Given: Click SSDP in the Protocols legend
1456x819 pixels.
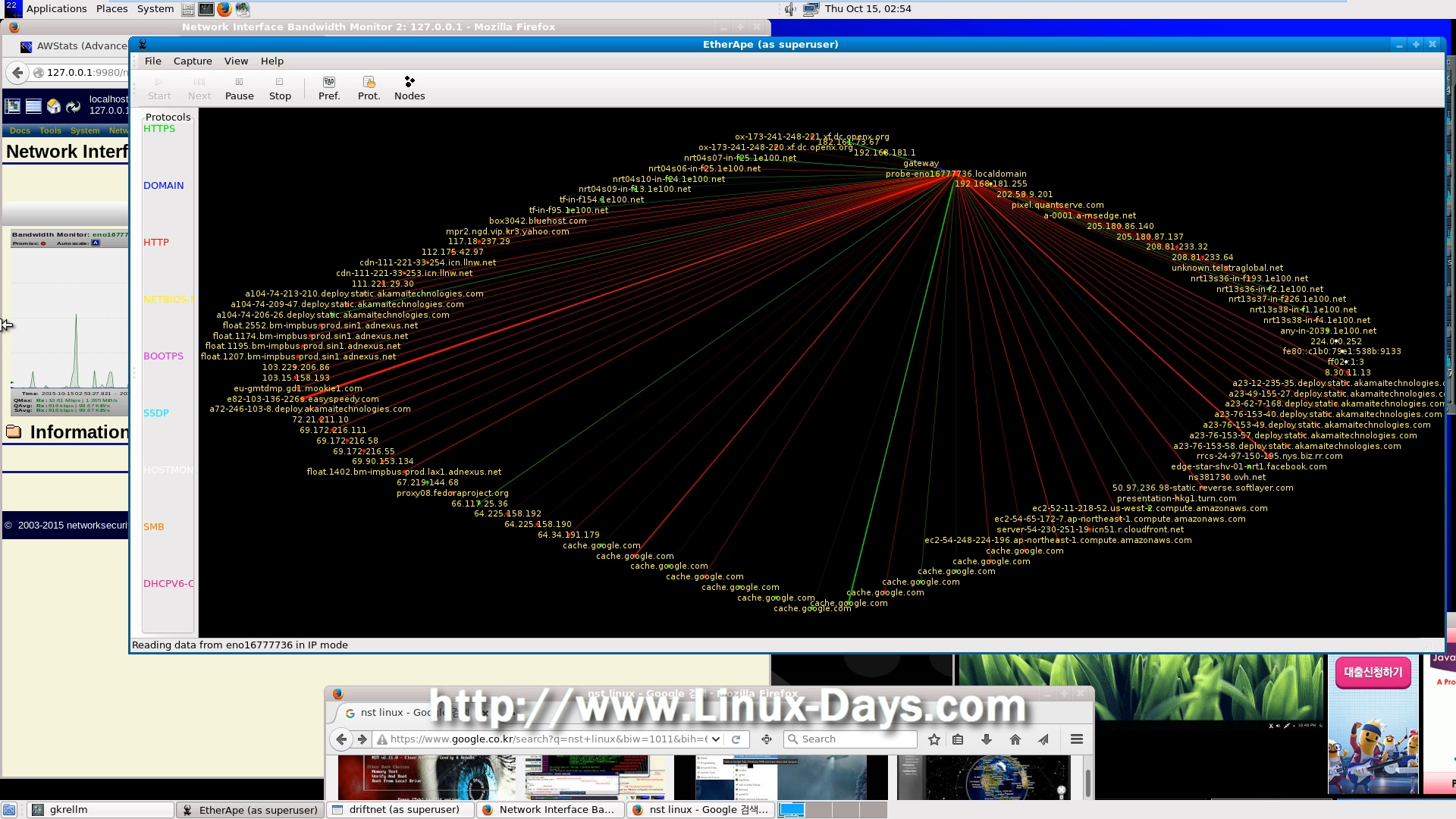Looking at the screenshot, I should coord(155,413).
